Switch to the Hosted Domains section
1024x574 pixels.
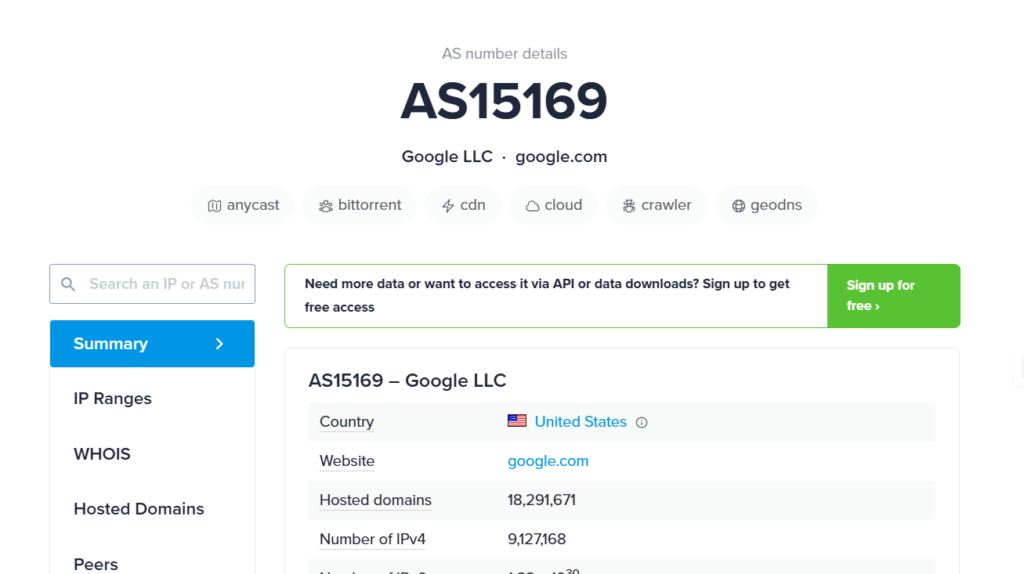pyautogui.click(x=138, y=509)
